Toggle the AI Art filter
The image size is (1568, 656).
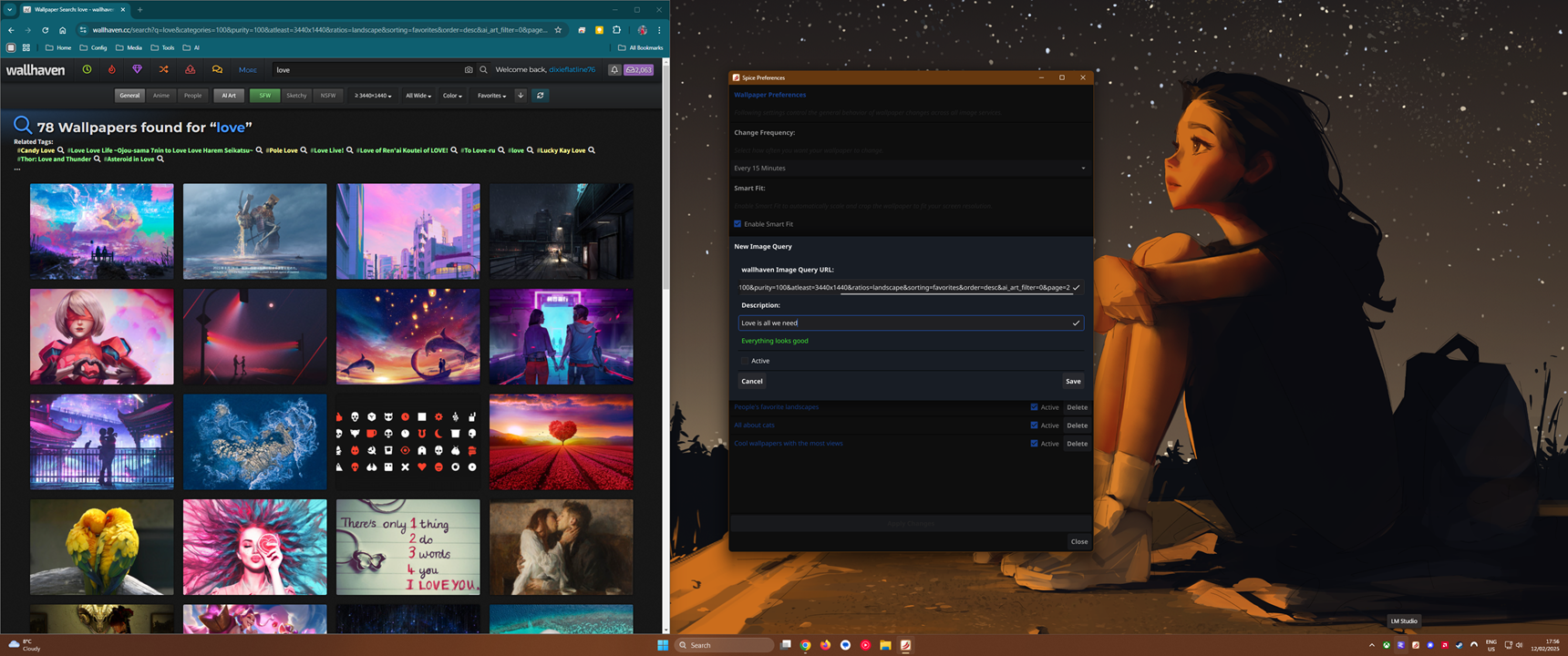pyautogui.click(x=229, y=95)
